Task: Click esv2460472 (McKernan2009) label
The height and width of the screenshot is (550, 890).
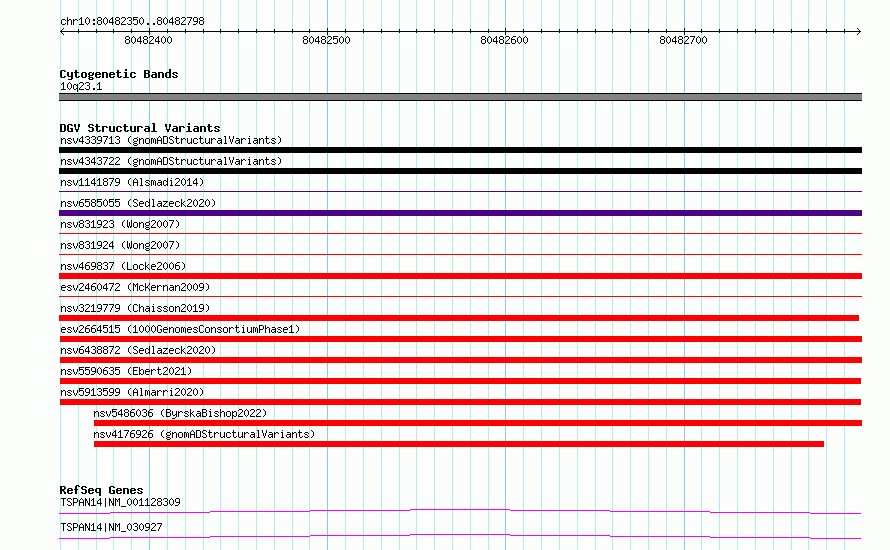Action: tap(135, 287)
